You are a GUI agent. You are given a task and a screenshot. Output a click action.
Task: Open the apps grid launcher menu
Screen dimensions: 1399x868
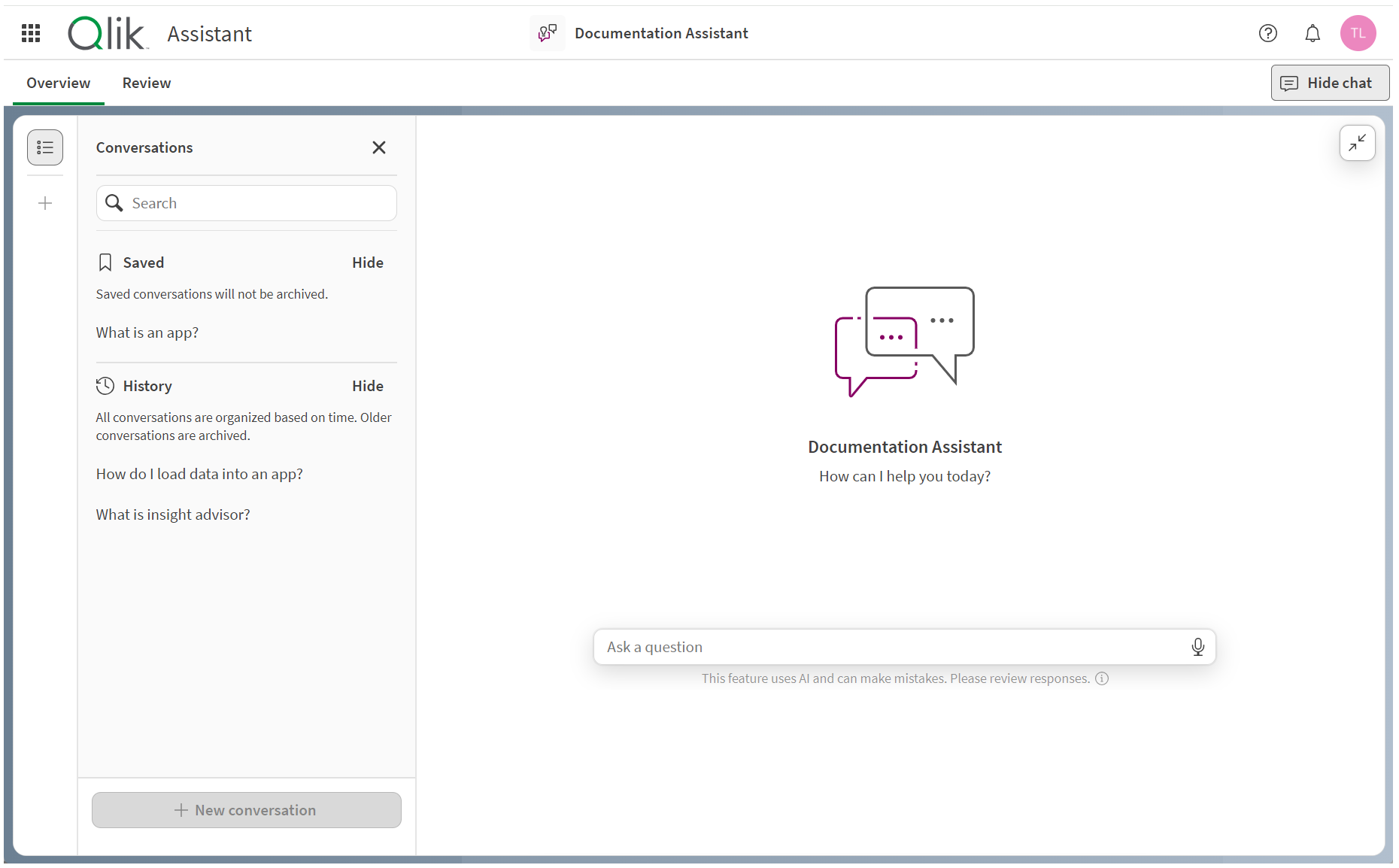point(31,33)
